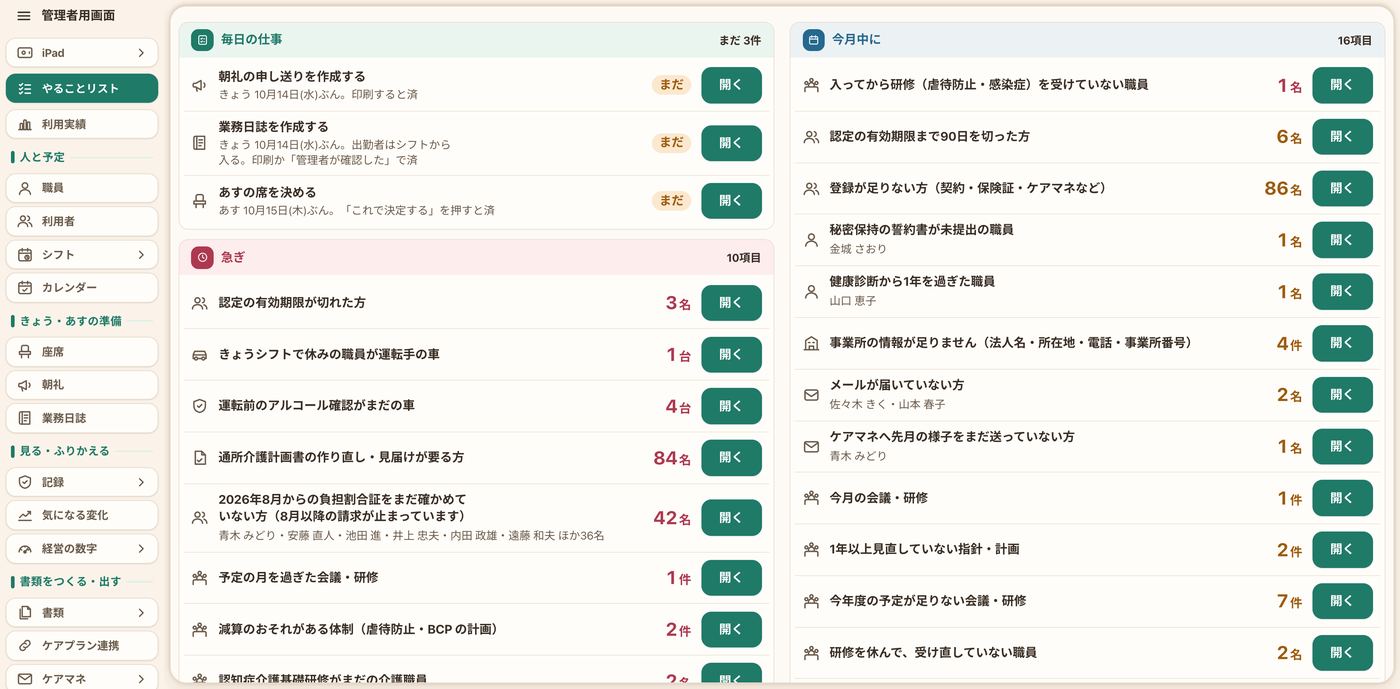
Task: Expand the 記録 sidebar submenu
Action: point(82,482)
